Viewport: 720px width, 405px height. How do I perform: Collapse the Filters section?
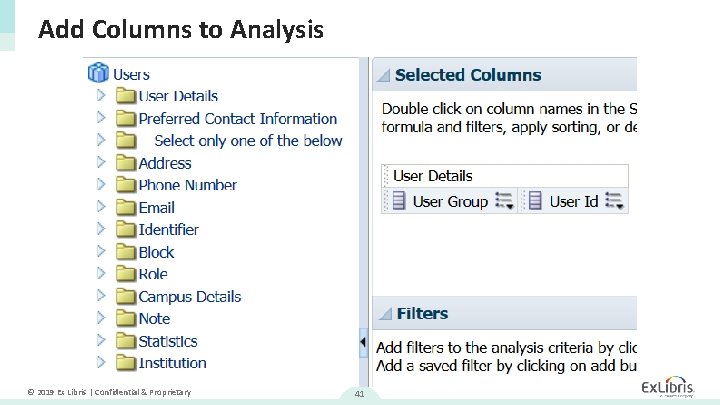tap(383, 314)
